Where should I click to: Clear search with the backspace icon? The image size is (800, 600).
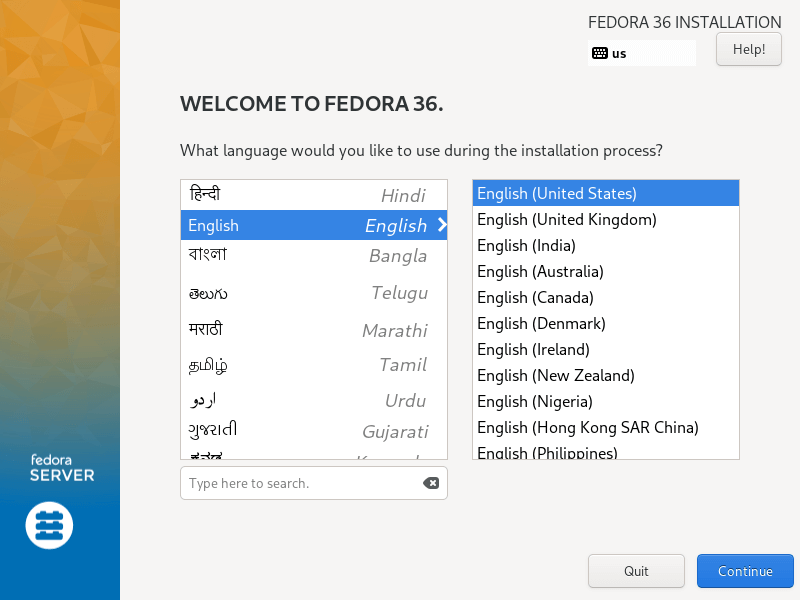click(431, 483)
